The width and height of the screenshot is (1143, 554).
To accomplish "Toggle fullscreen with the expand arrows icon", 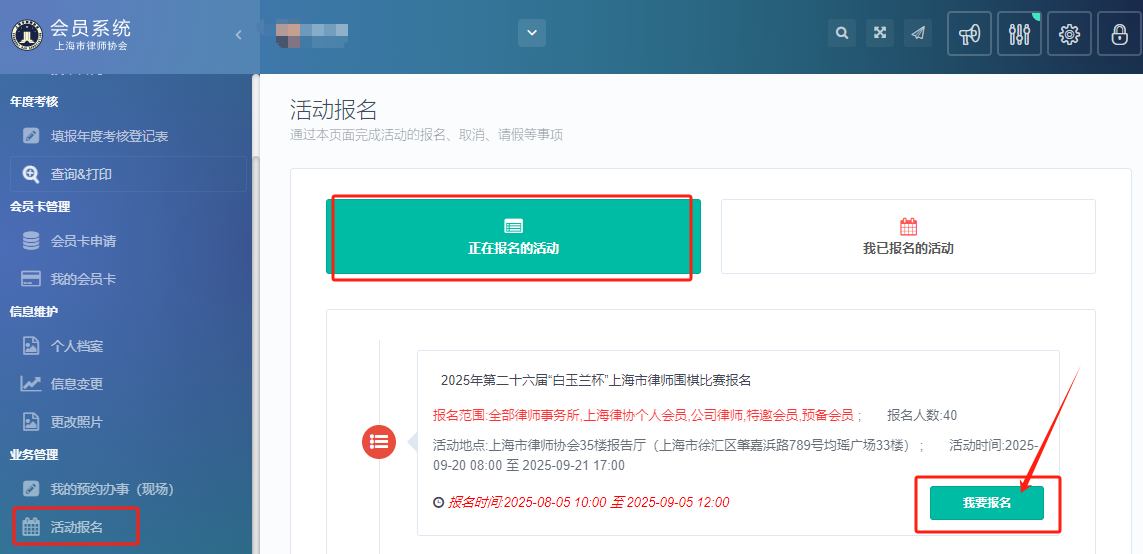I will pos(880,33).
